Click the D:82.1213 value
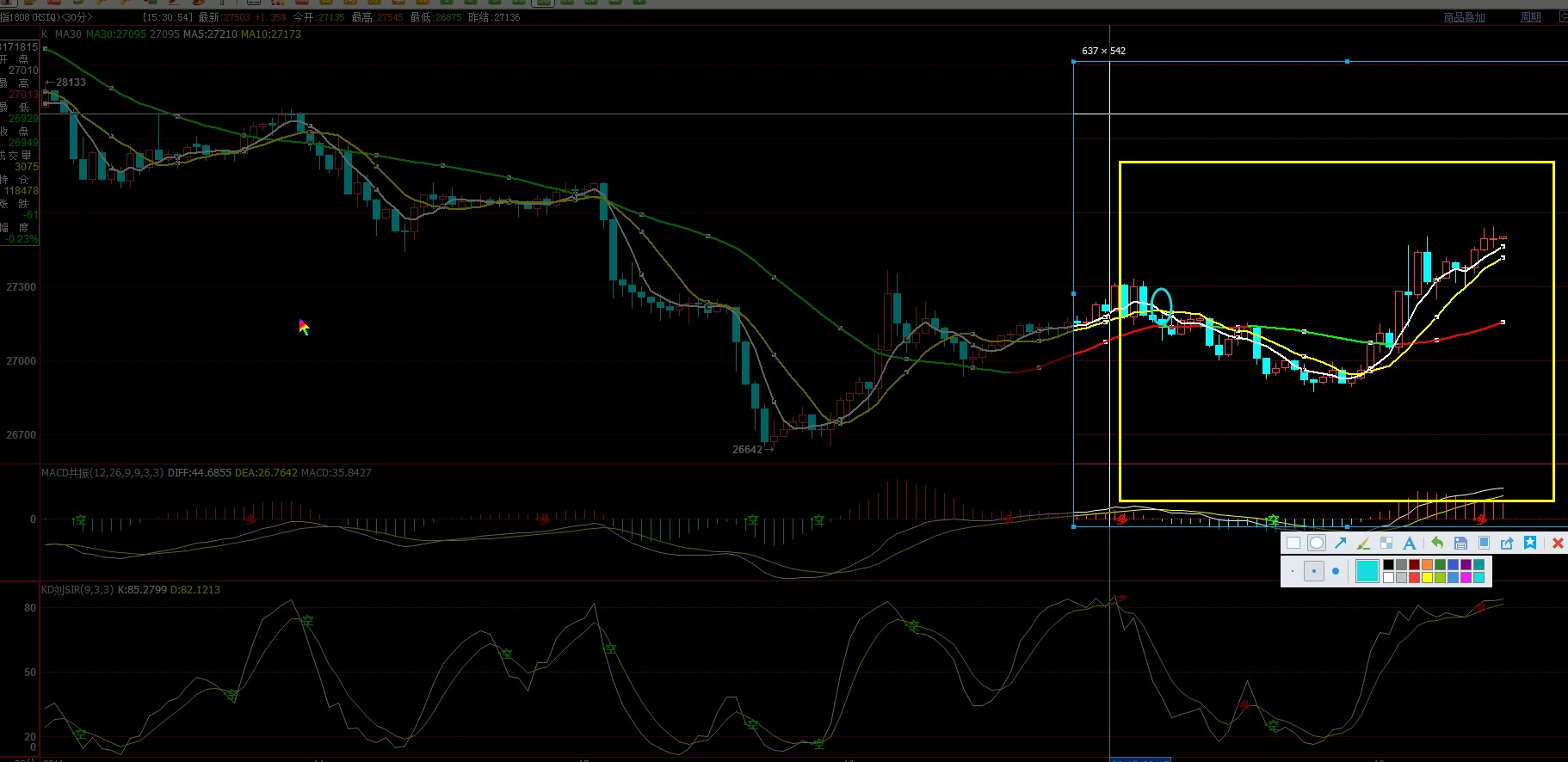Image resolution: width=1568 pixels, height=762 pixels. click(x=195, y=590)
